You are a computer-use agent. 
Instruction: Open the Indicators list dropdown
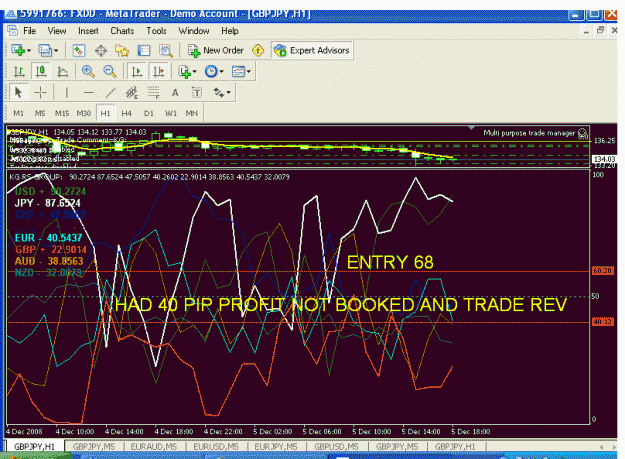coord(187,72)
